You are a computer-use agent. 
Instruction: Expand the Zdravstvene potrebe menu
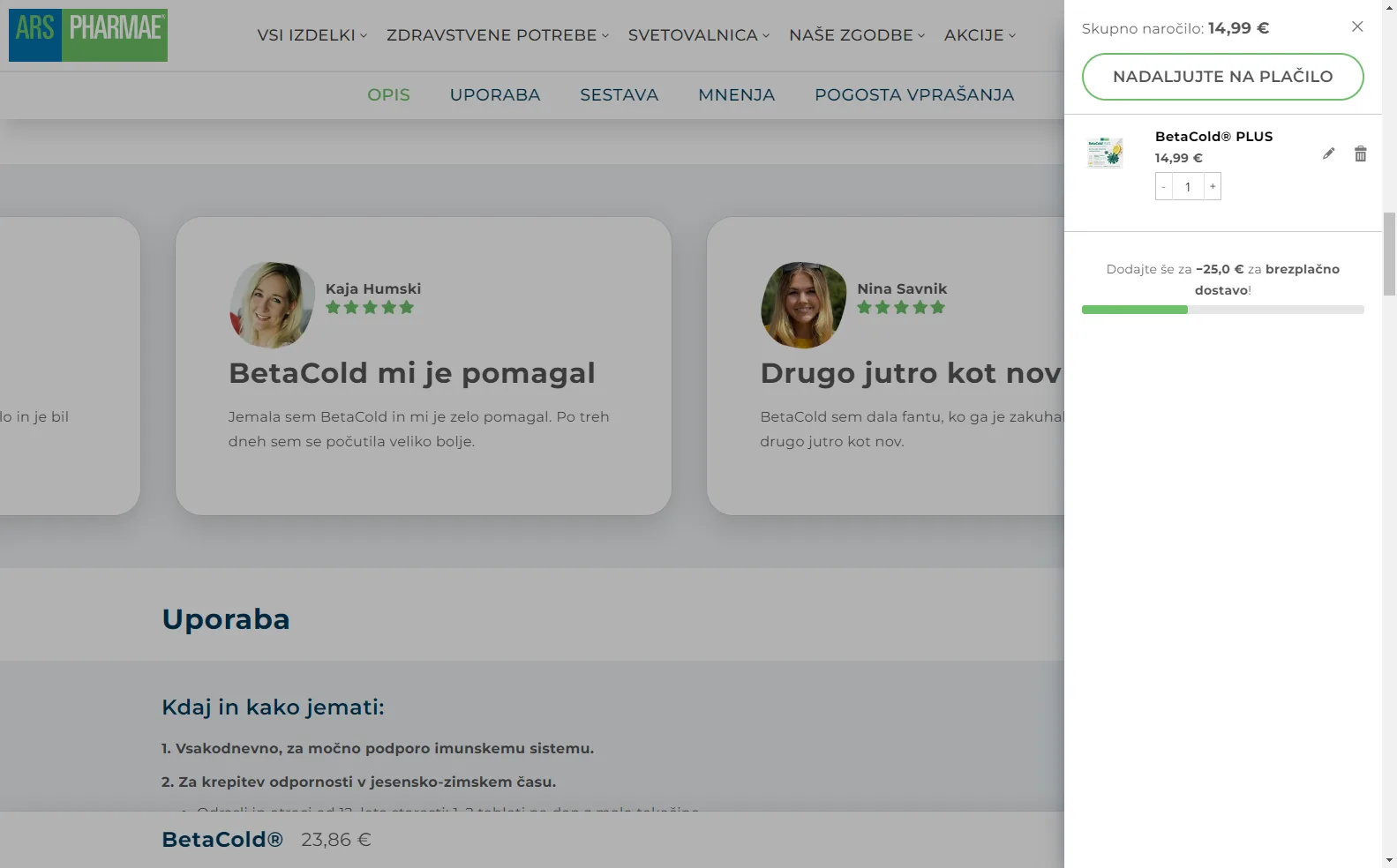(x=498, y=35)
